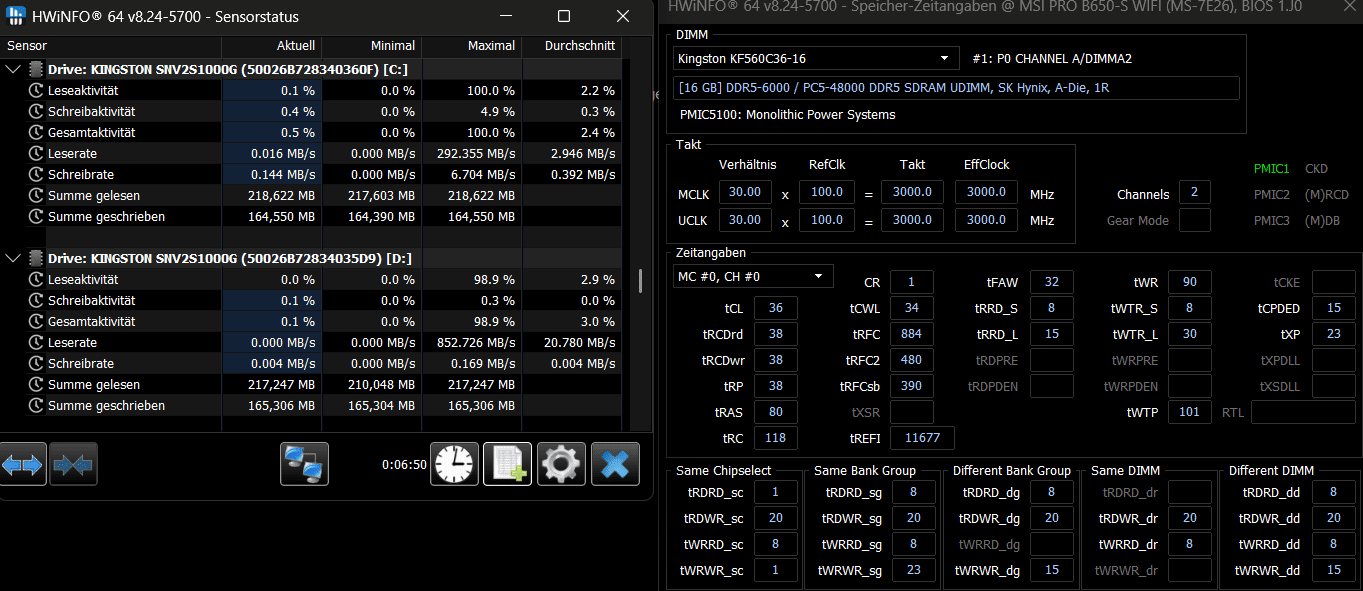
Task: Click the tWRWR_sg field showing 23
Action: click(x=913, y=570)
